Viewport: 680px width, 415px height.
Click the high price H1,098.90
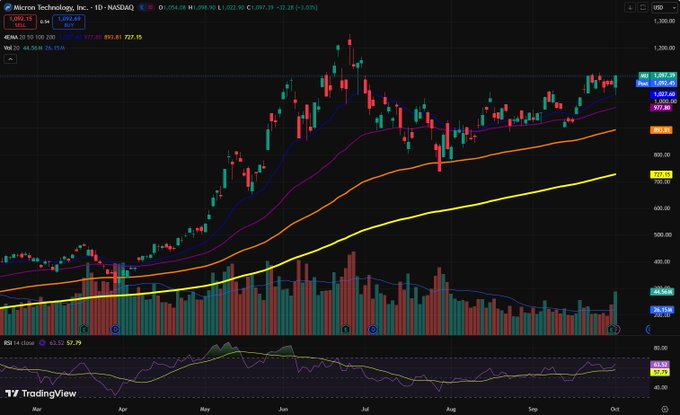202,7
